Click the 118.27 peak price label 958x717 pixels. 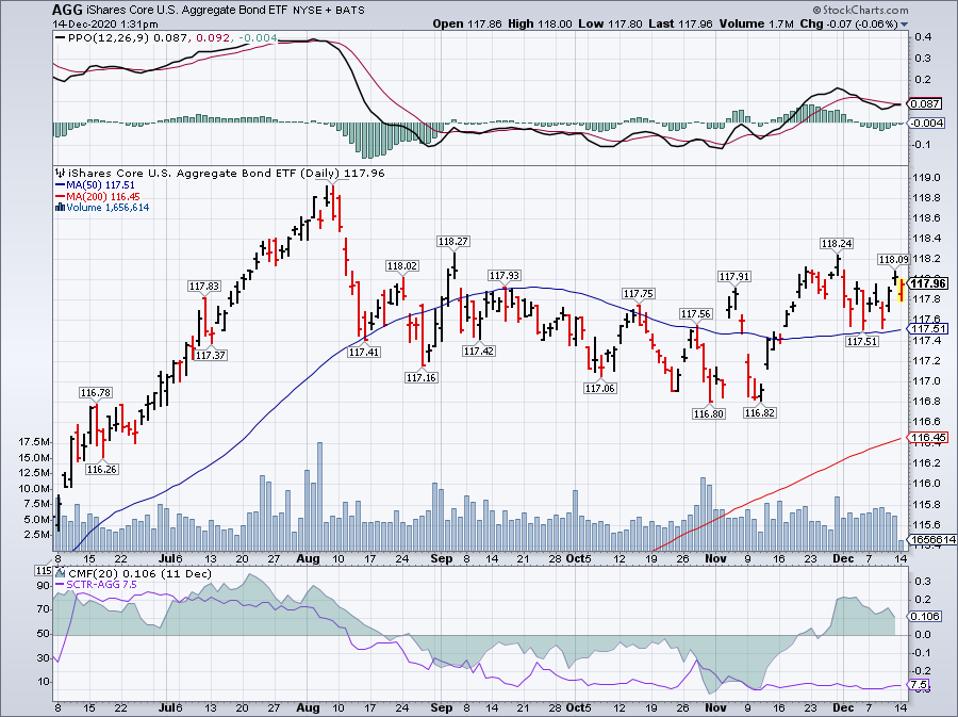453,242
